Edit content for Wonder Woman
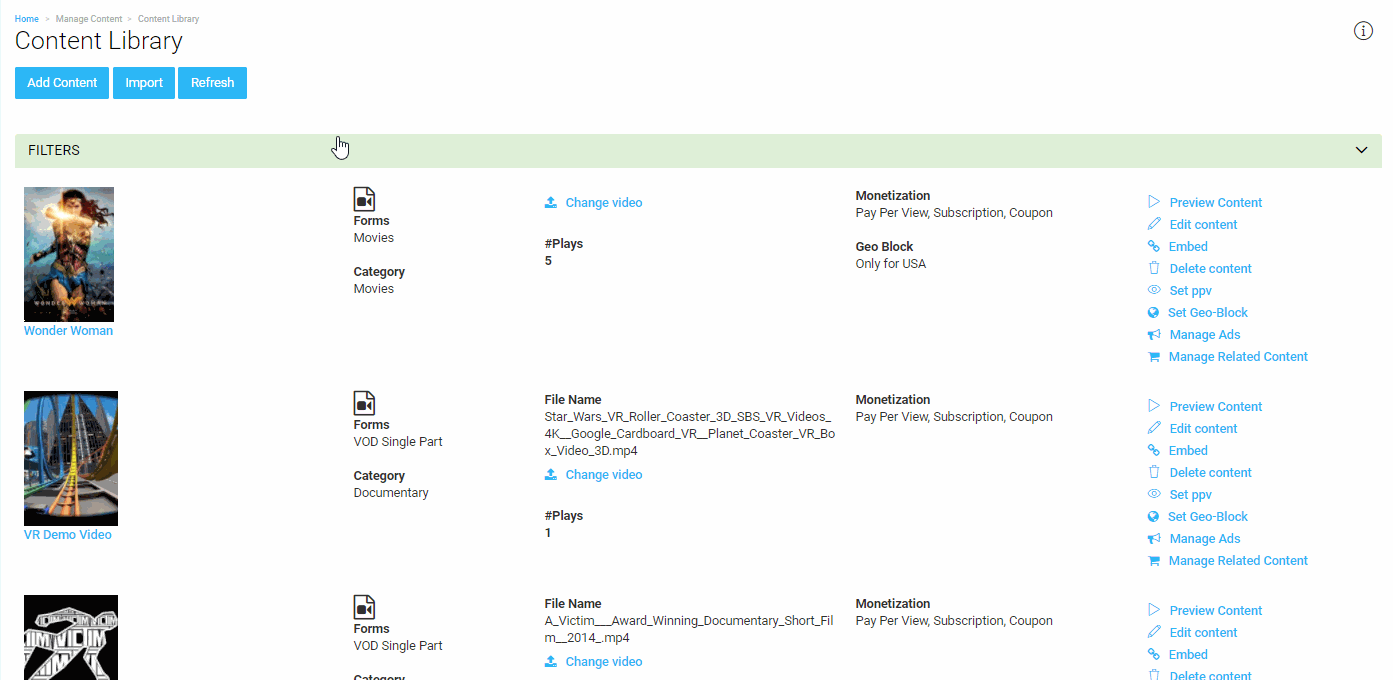 point(1203,225)
